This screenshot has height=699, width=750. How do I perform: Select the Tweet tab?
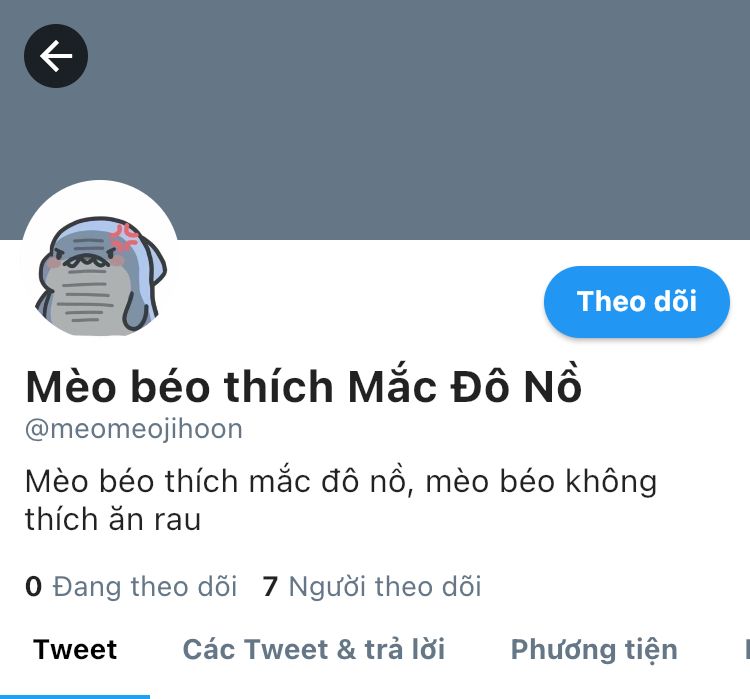(75, 649)
